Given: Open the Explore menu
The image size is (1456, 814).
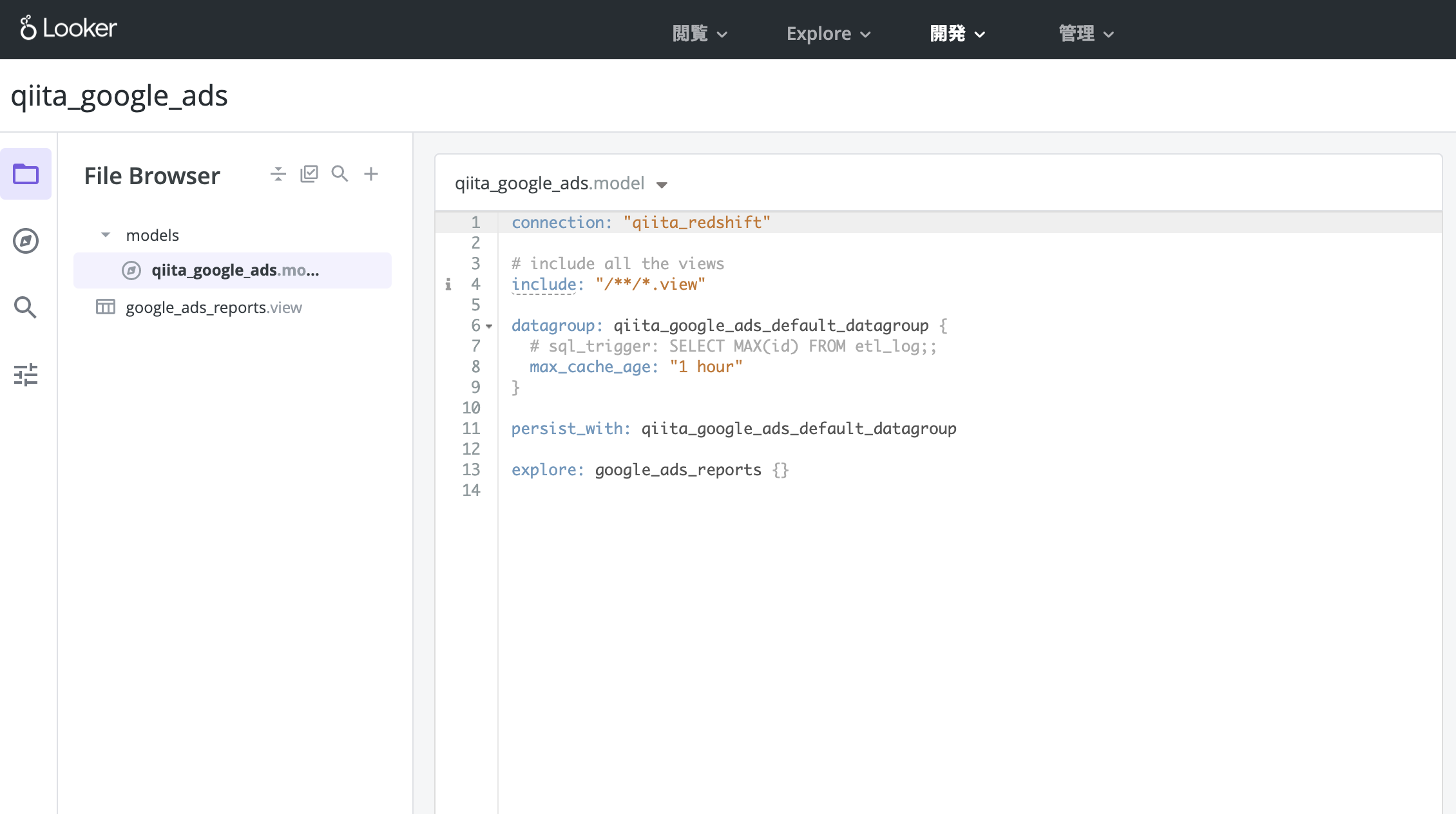Looking at the screenshot, I should point(829,33).
